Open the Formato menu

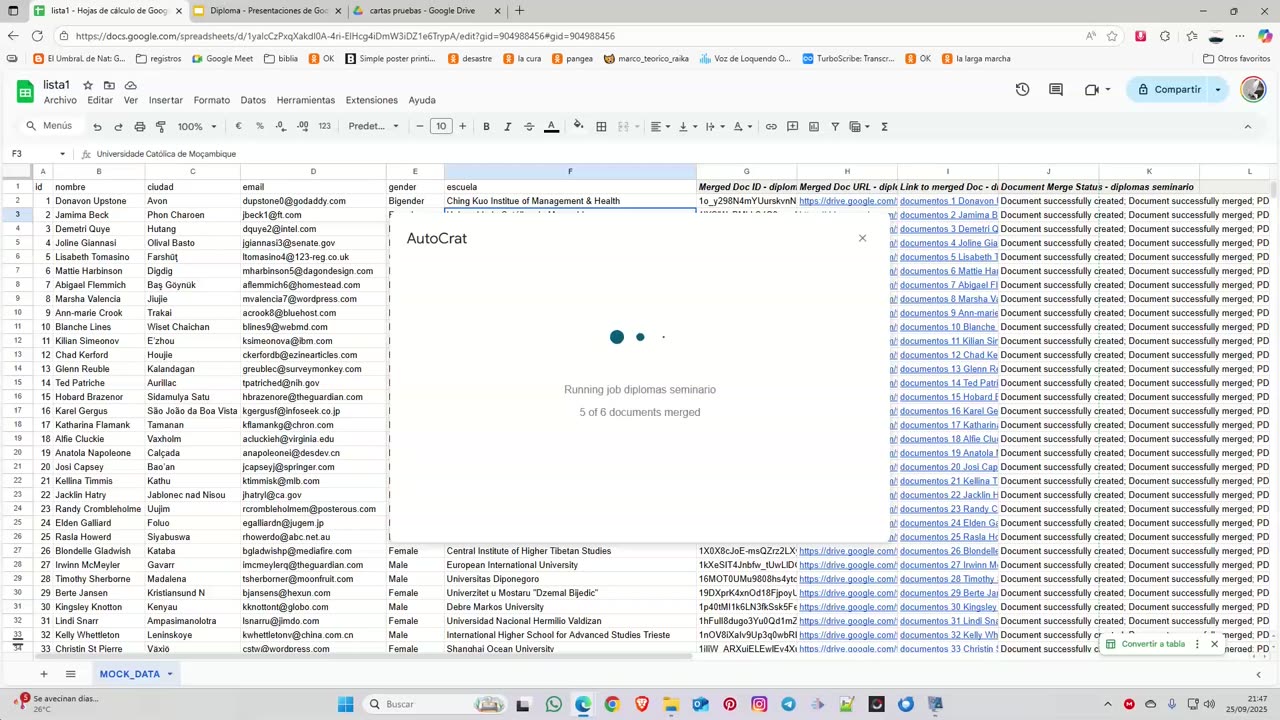[212, 100]
